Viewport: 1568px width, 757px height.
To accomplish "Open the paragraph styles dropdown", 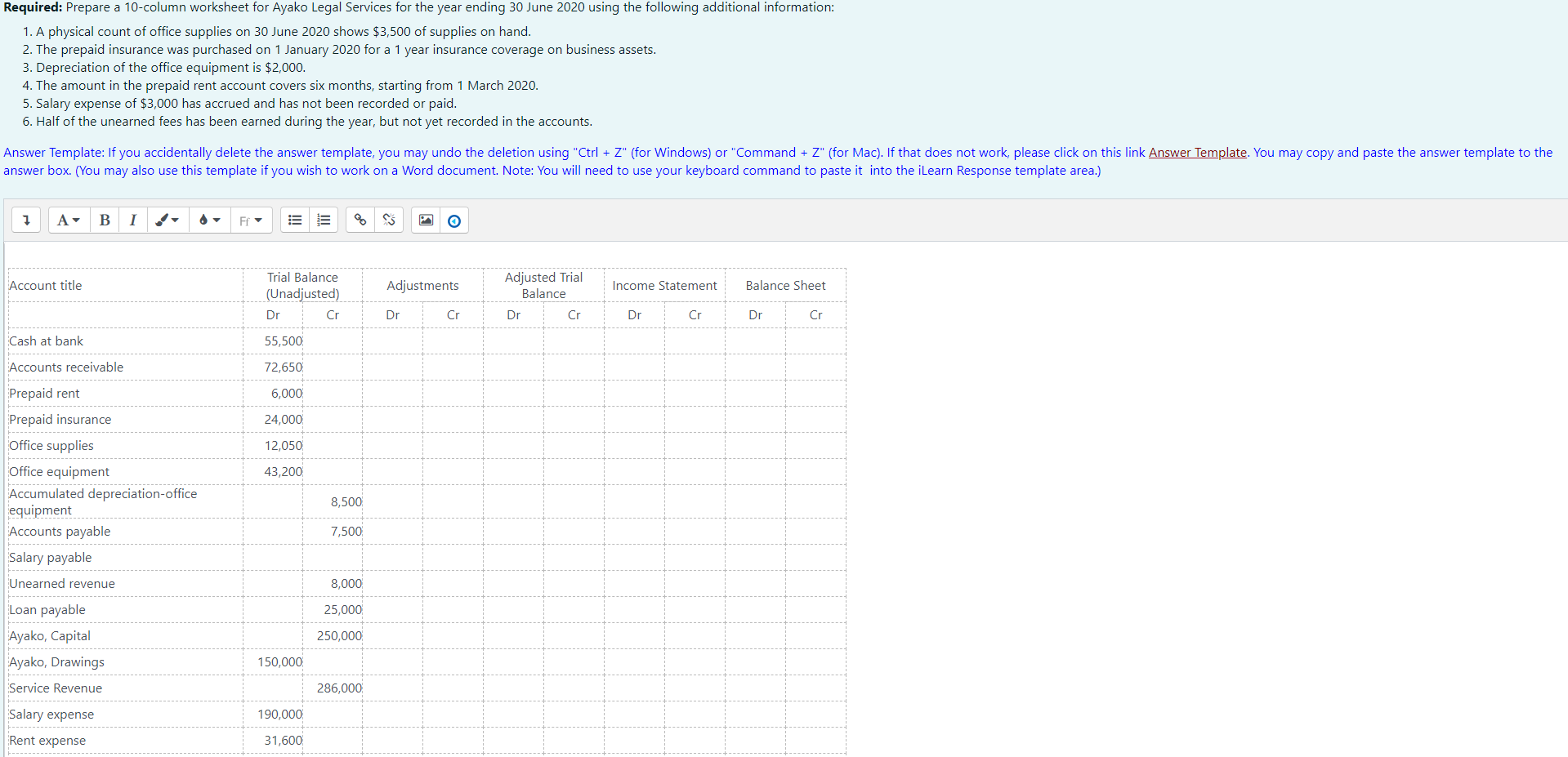I will [68, 220].
